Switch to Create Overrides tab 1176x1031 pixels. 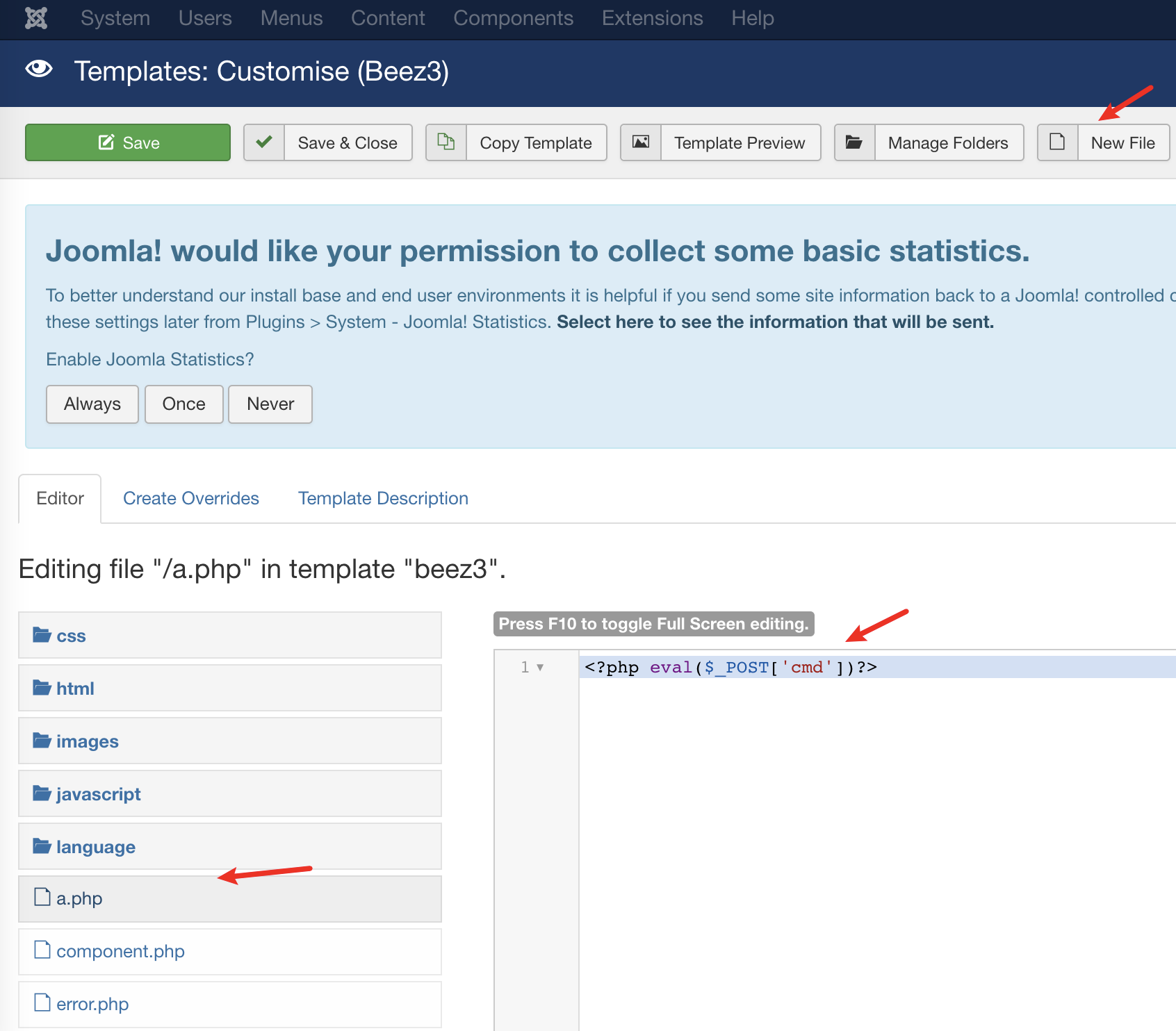pyautogui.click(x=191, y=498)
